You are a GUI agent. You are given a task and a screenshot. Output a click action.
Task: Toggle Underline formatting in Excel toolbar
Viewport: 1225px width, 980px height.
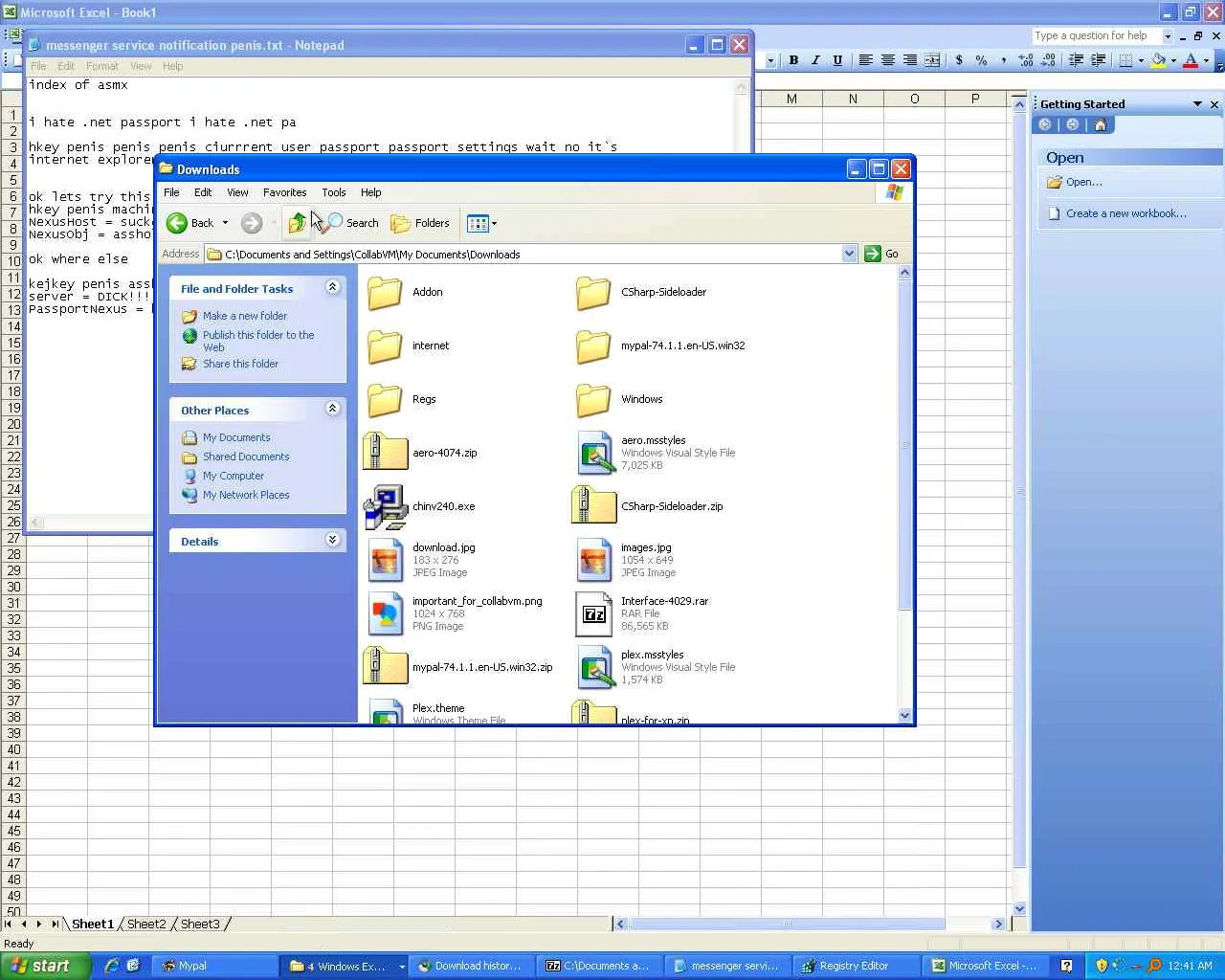click(837, 59)
